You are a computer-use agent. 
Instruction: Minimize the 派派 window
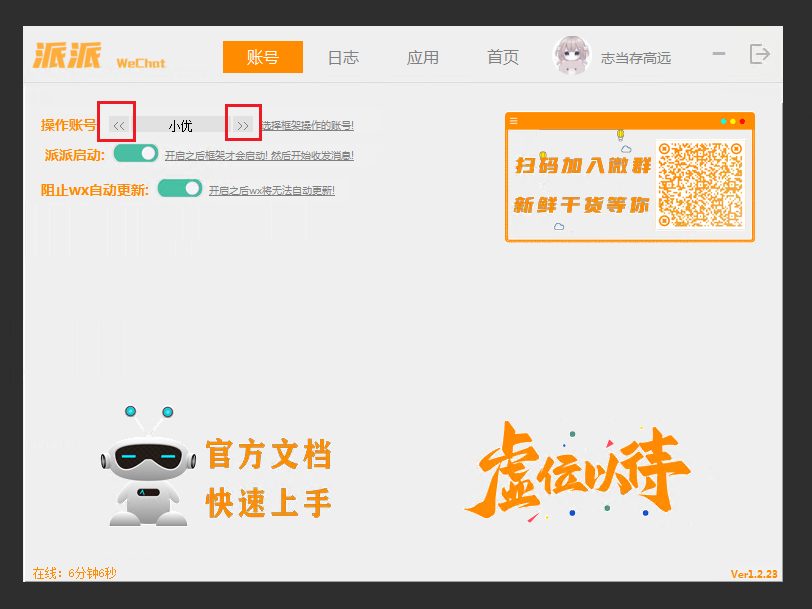[x=719, y=54]
